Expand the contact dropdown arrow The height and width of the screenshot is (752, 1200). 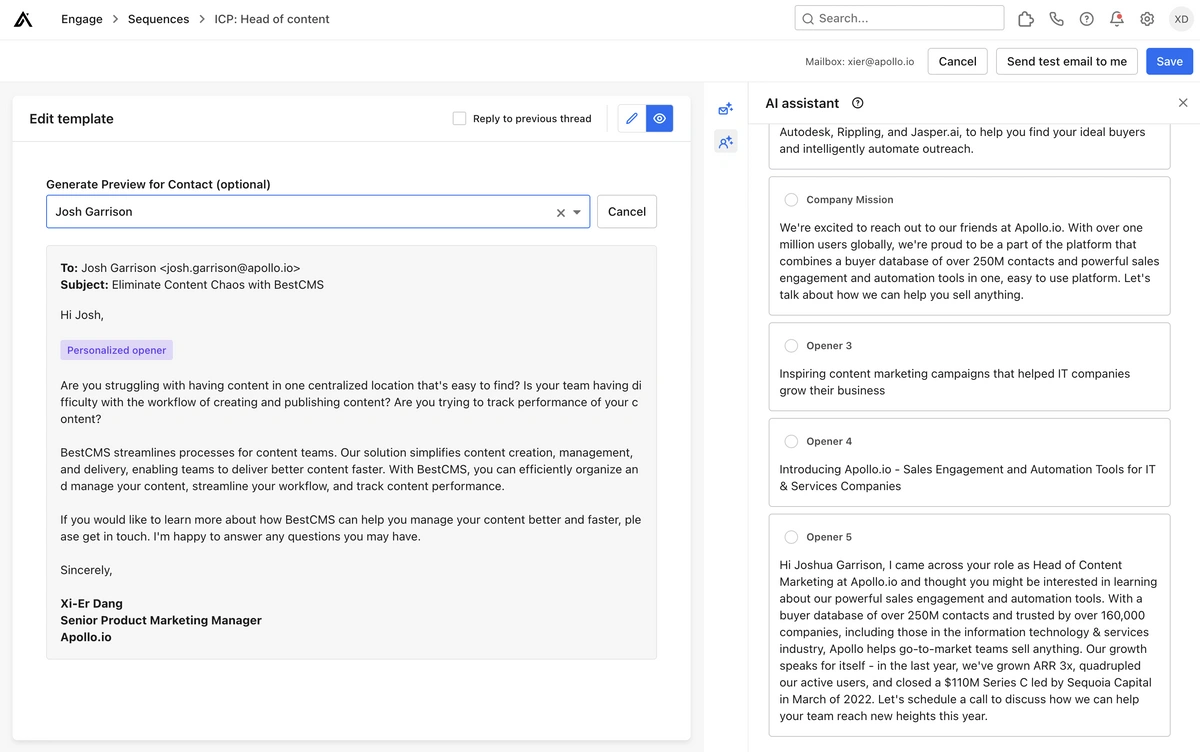577,212
